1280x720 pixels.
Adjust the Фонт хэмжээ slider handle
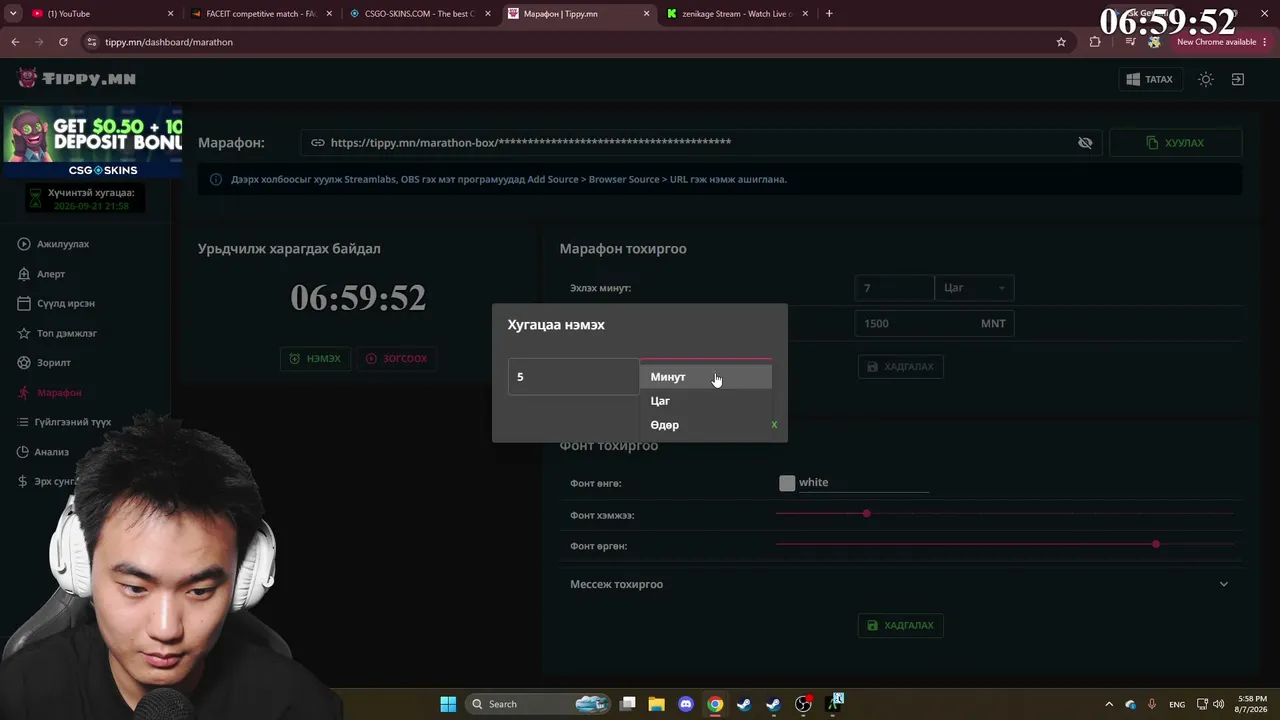pyautogui.click(x=867, y=514)
